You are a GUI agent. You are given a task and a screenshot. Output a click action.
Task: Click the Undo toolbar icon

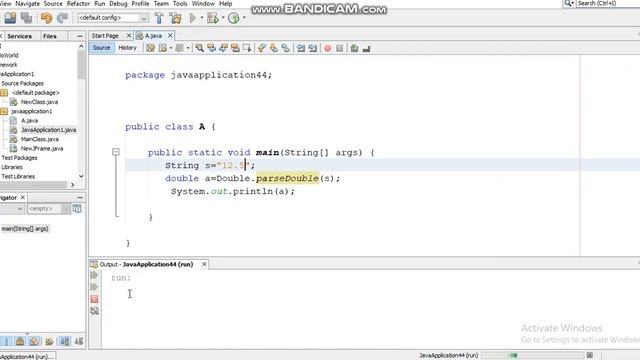47,18
